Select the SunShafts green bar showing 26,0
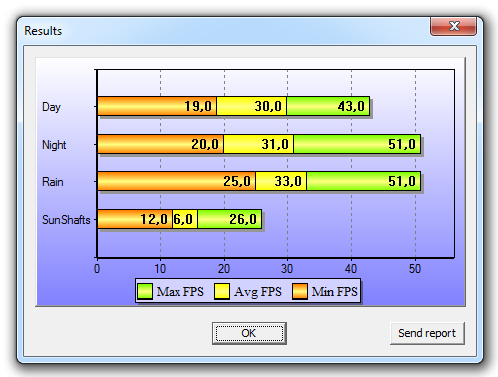The image size is (498, 377). 230,219
